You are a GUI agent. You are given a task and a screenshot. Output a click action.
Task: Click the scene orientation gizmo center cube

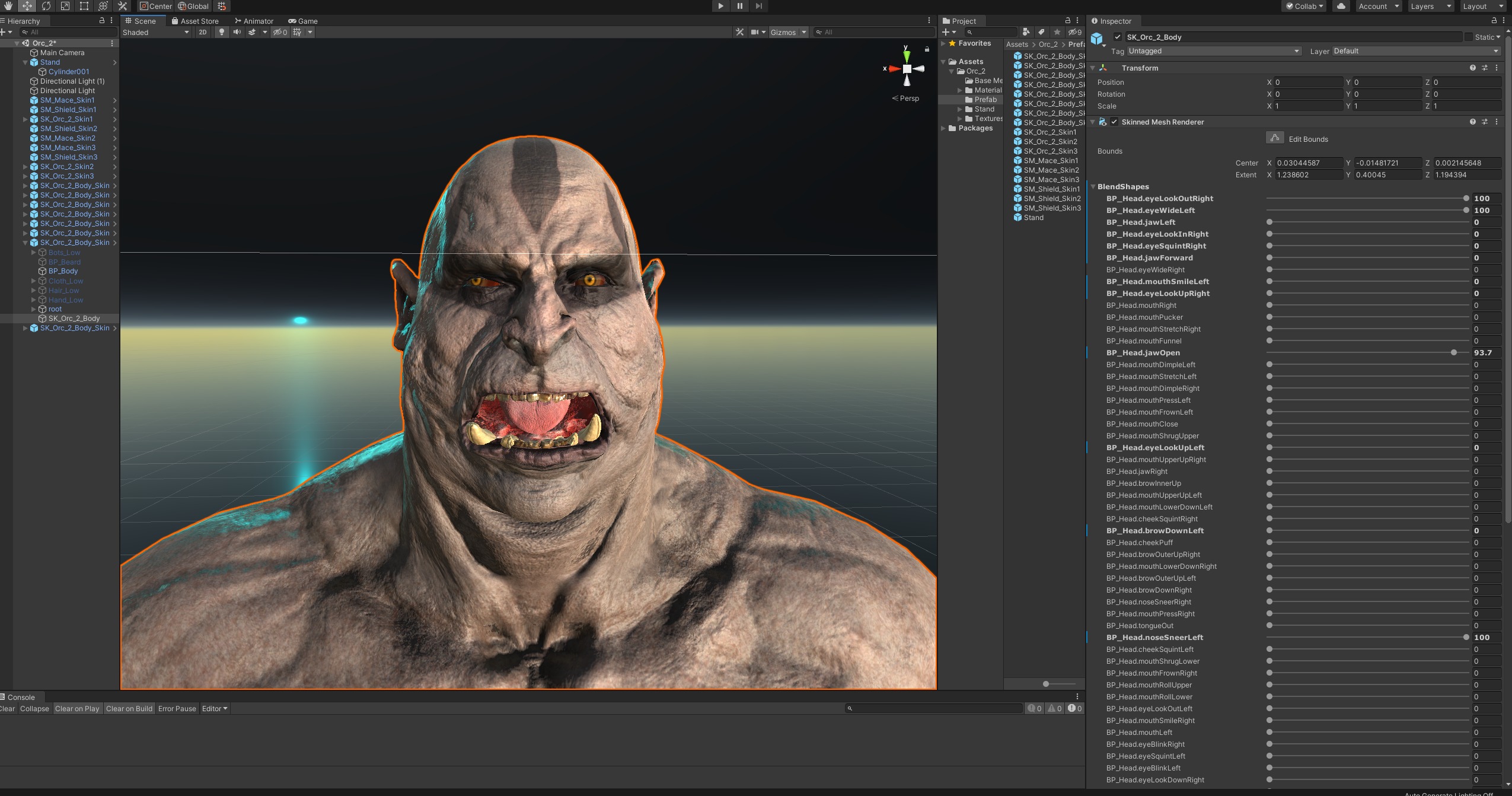coord(907,69)
